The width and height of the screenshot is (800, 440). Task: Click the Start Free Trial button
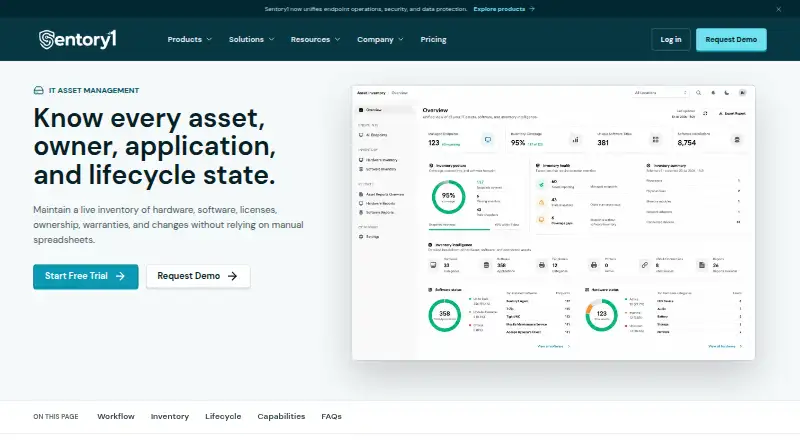(x=86, y=276)
